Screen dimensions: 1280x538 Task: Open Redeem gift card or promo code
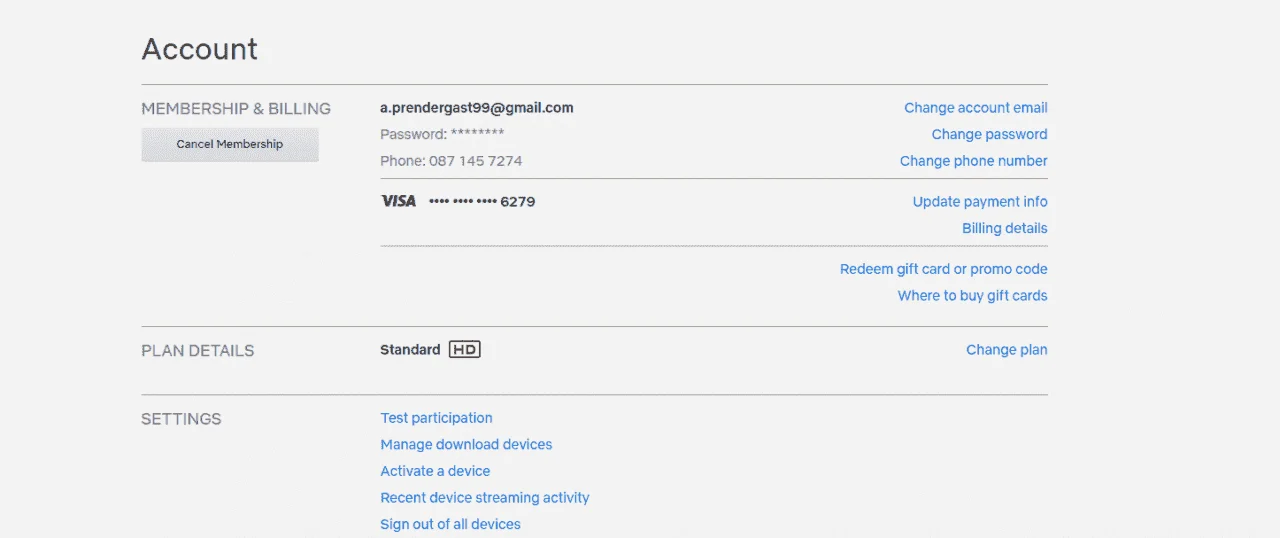click(943, 269)
